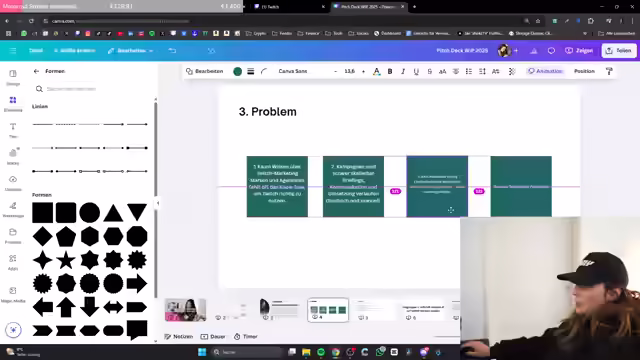
Task: Insert the filled square shape
Action: (42, 213)
